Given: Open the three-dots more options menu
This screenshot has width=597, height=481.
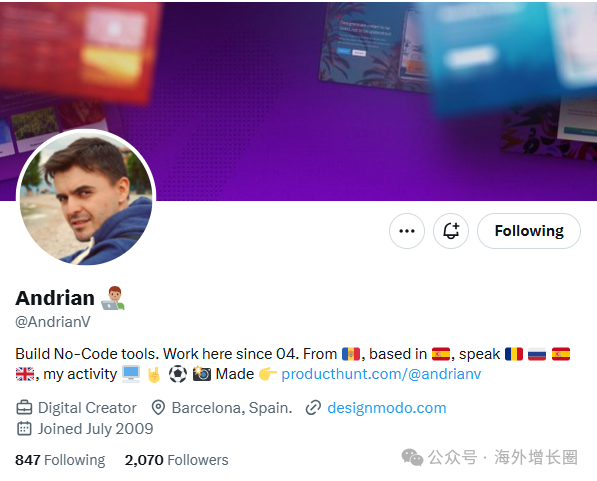Looking at the screenshot, I should coord(407,231).
